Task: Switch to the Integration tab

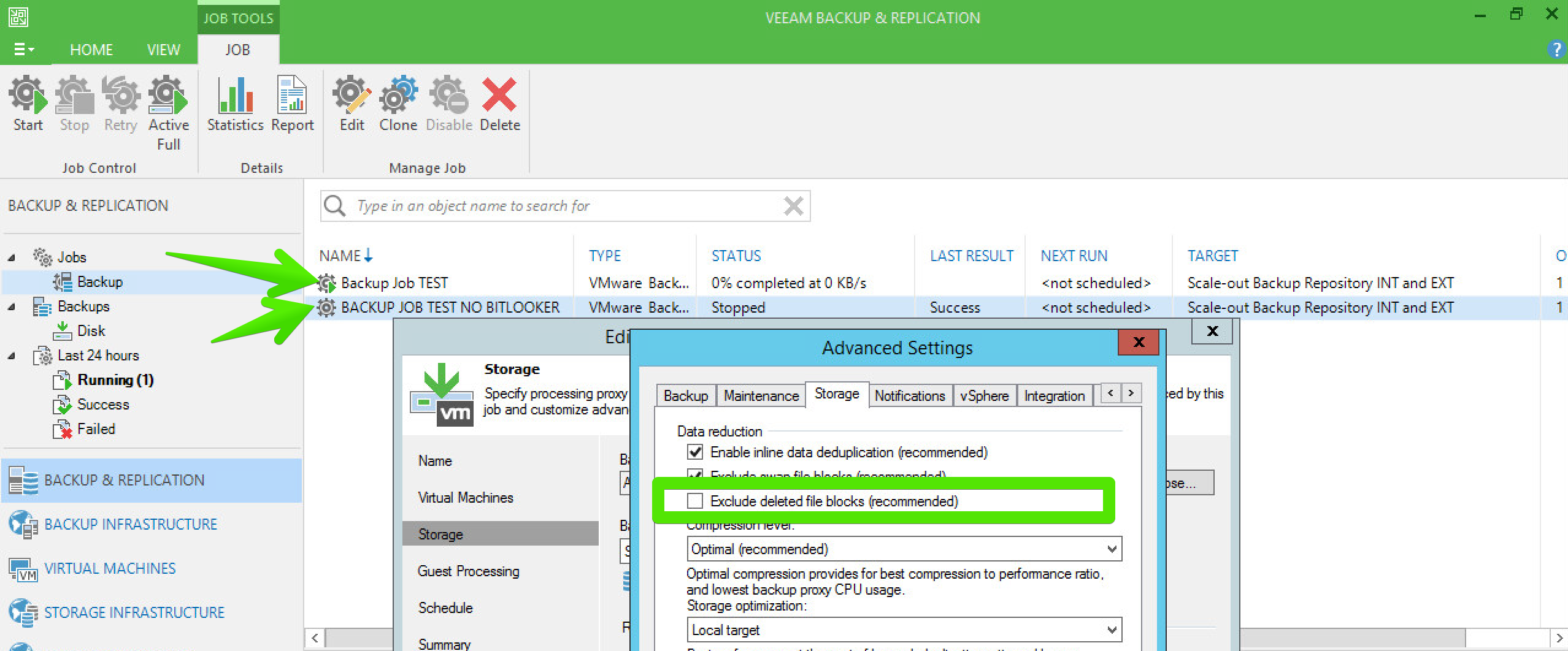Action: pyautogui.click(x=1055, y=396)
